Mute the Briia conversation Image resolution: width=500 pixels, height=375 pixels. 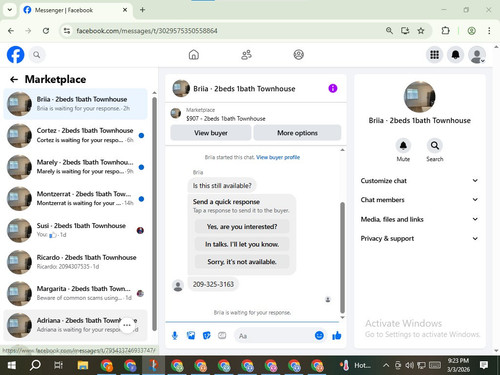[403, 146]
